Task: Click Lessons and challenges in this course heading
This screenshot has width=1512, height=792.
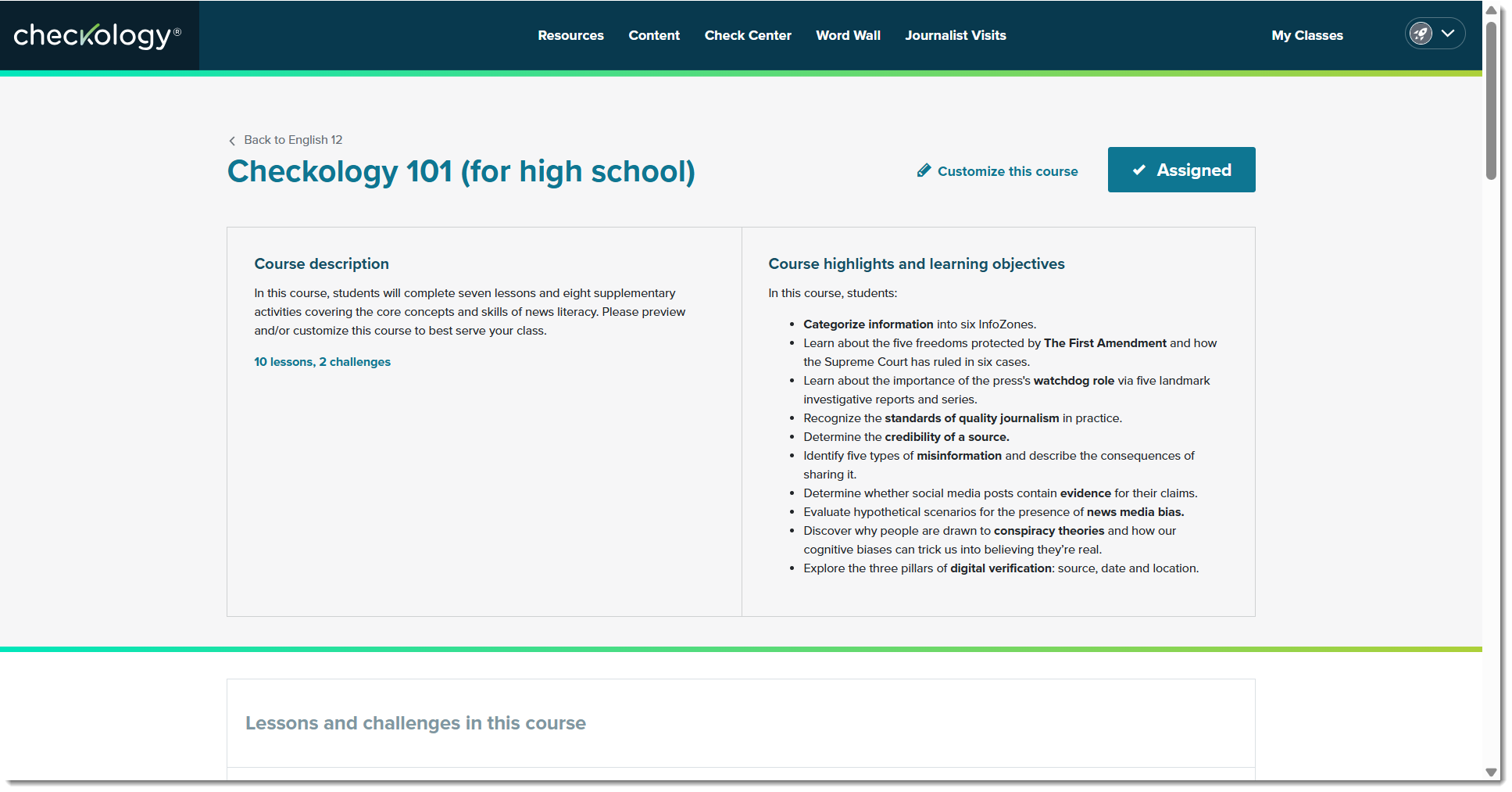Action: click(416, 723)
